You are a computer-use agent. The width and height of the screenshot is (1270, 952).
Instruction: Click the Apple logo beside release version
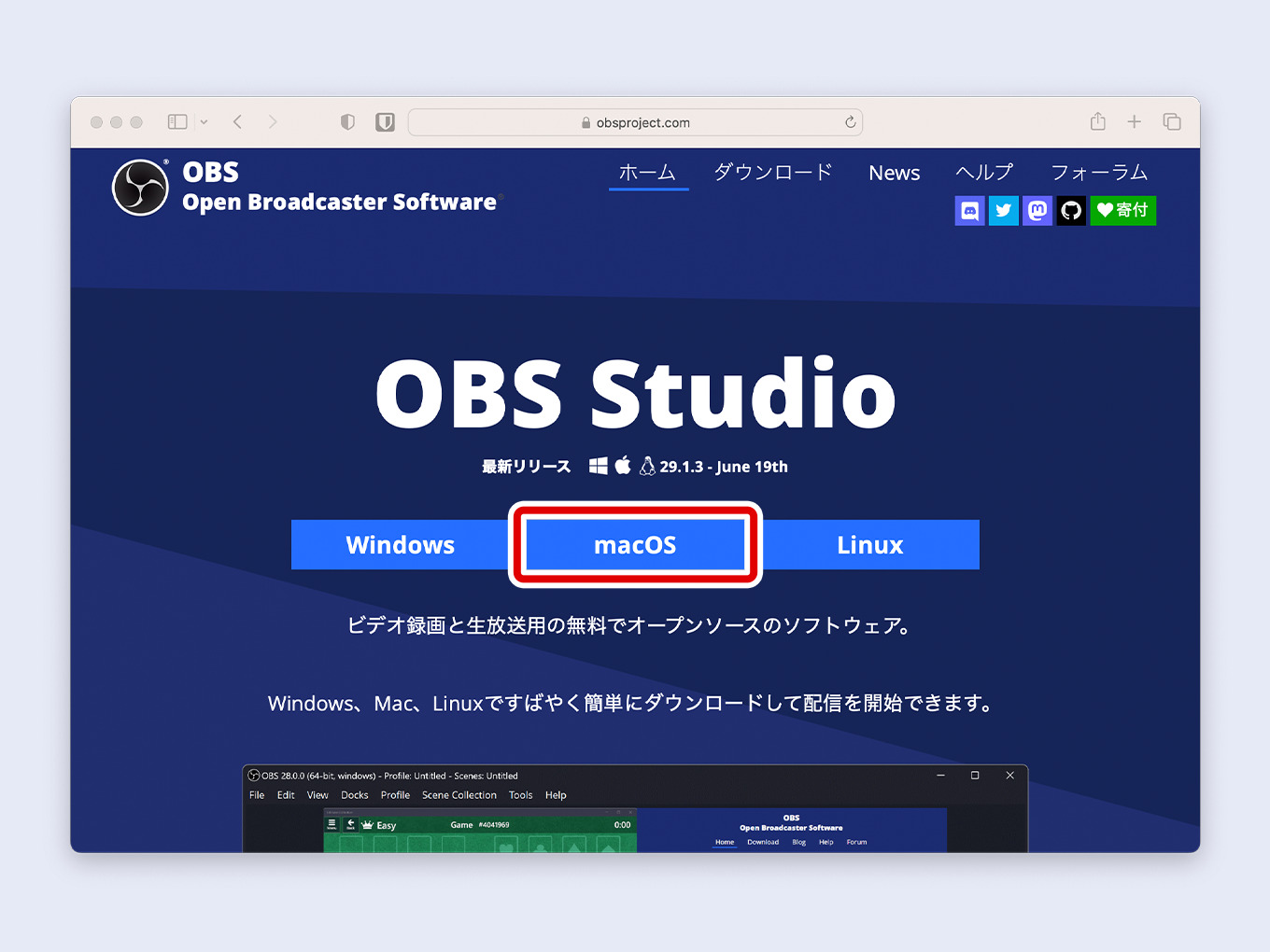tap(623, 465)
